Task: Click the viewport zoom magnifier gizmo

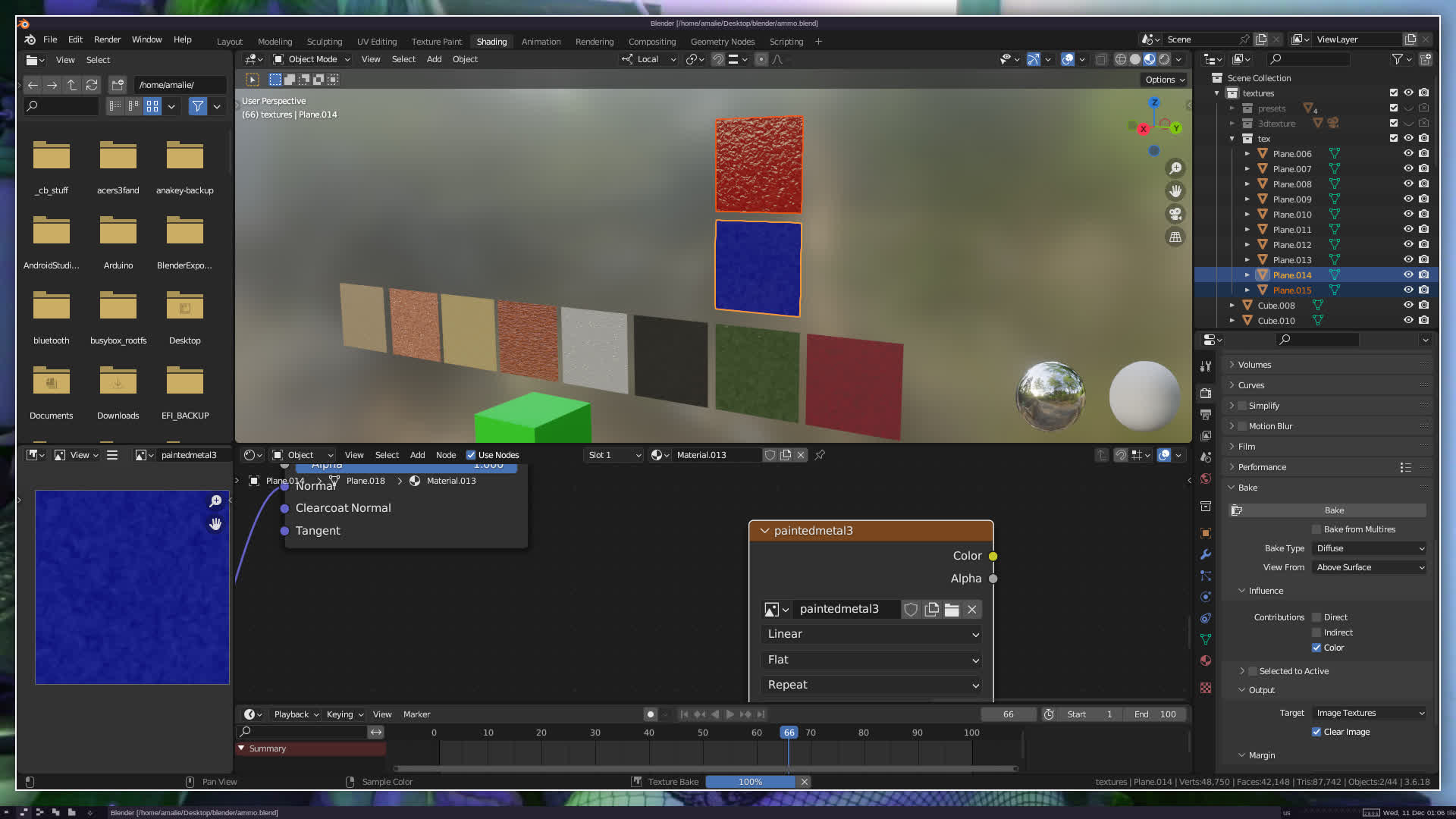Action: [1175, 168]
